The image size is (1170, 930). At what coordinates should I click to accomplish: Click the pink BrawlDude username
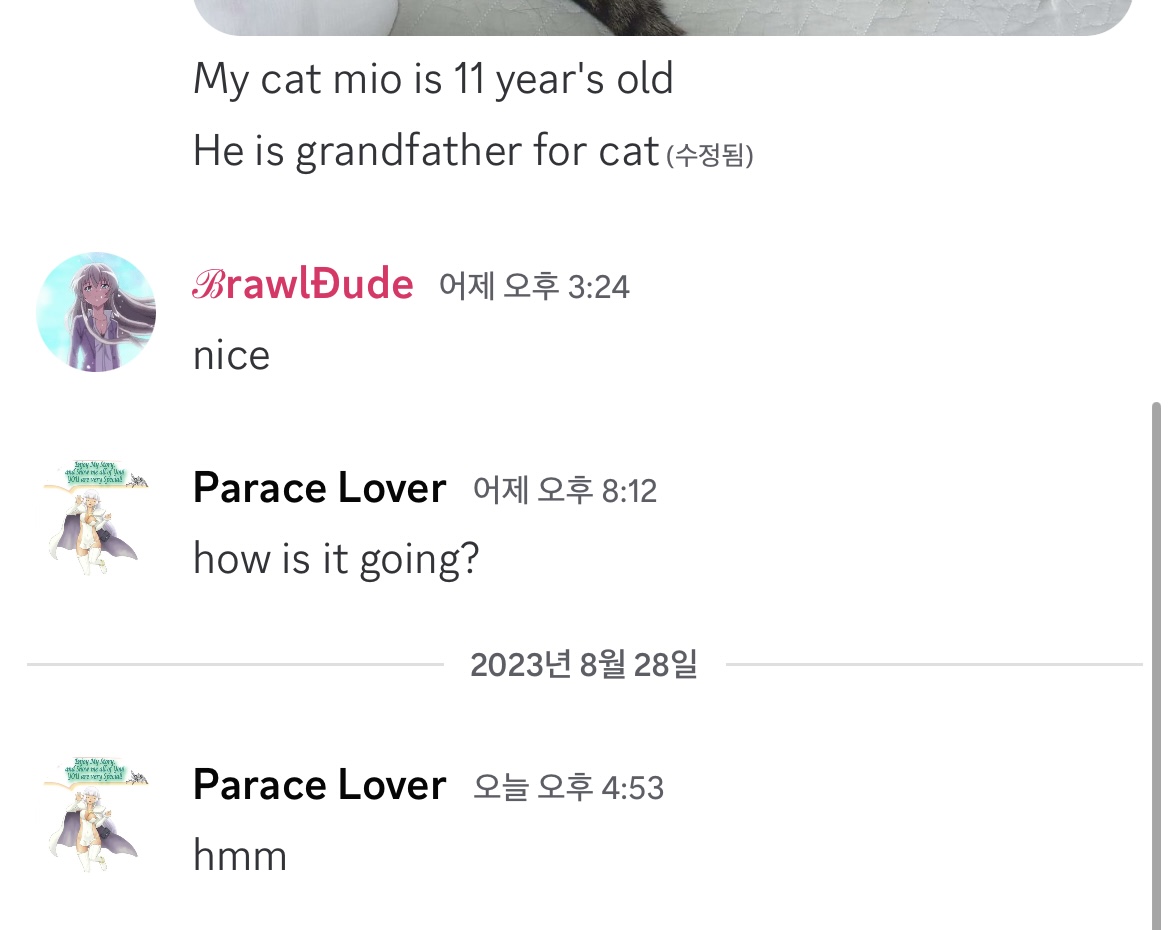pos(302,286)
